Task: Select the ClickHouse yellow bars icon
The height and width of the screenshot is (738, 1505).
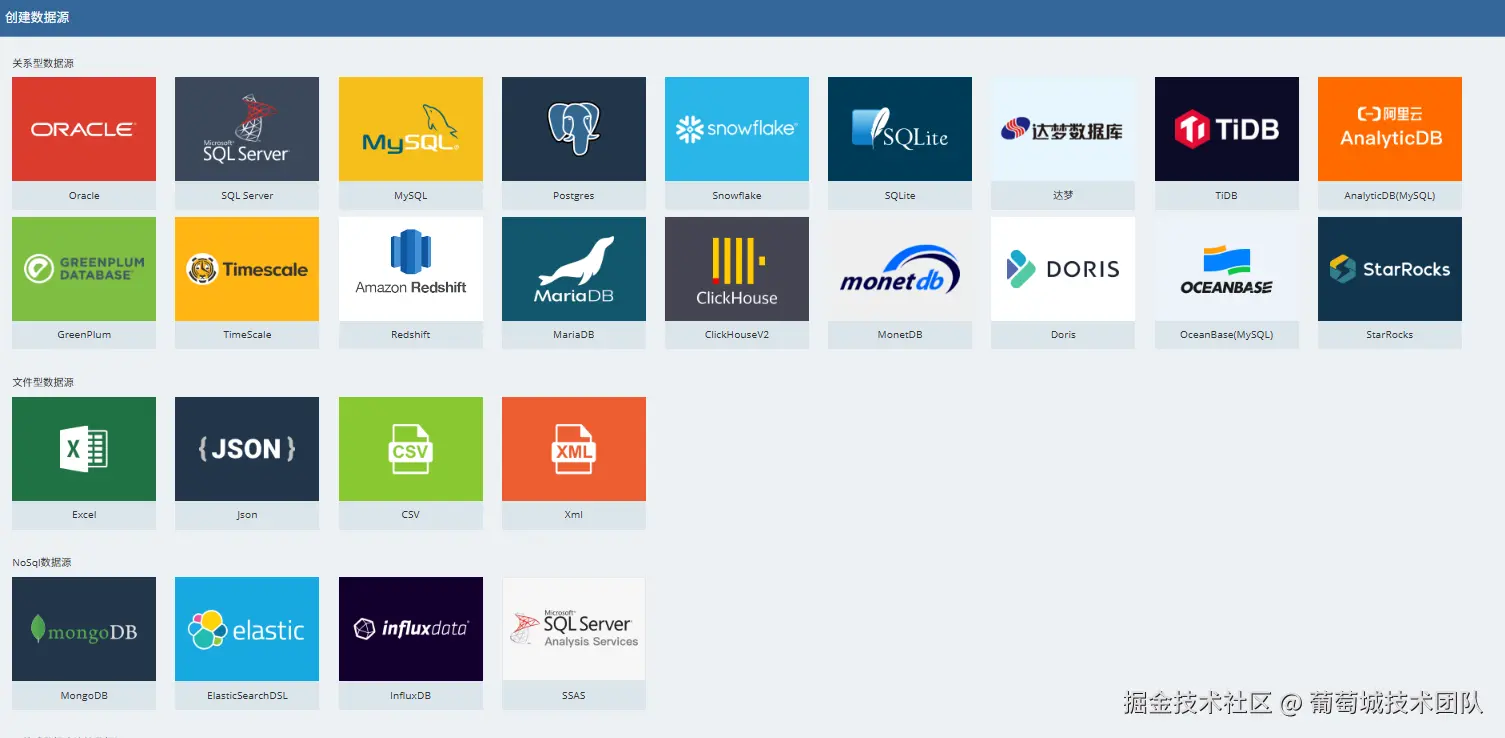Action: pyautogui.click(x=737, y=269)
